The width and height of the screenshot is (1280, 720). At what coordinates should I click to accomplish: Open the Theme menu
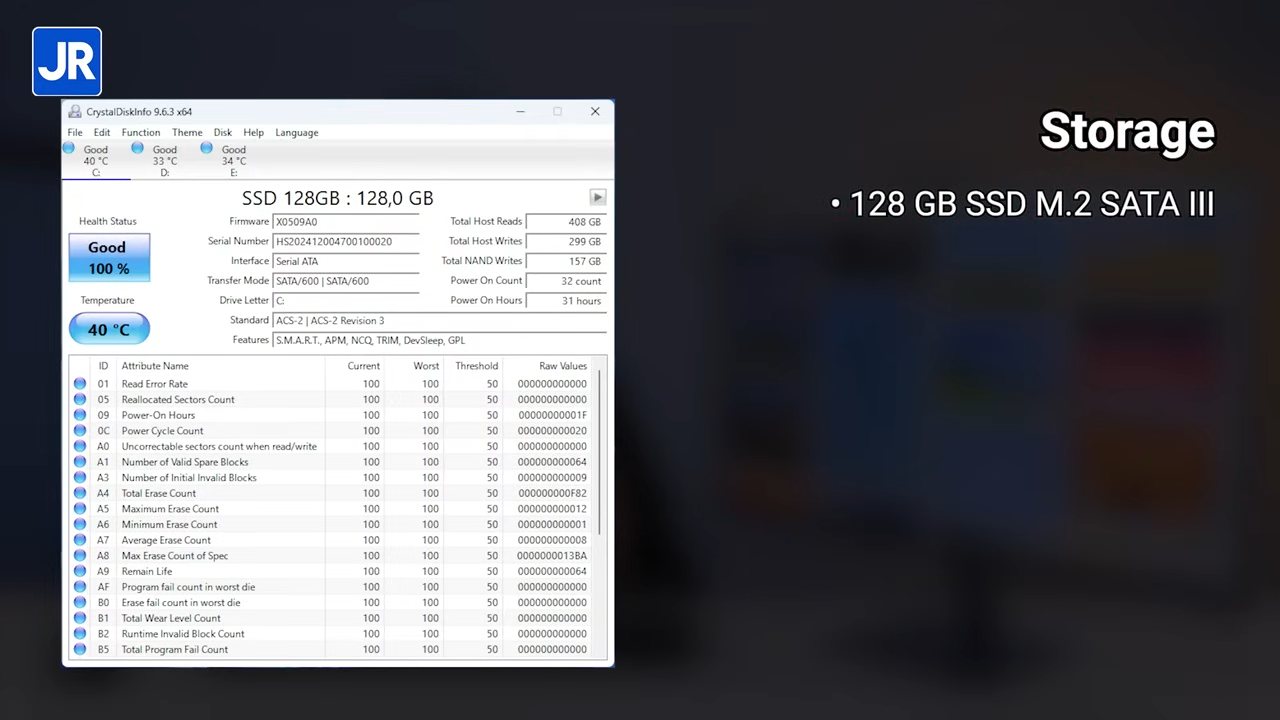coord(187,132)
